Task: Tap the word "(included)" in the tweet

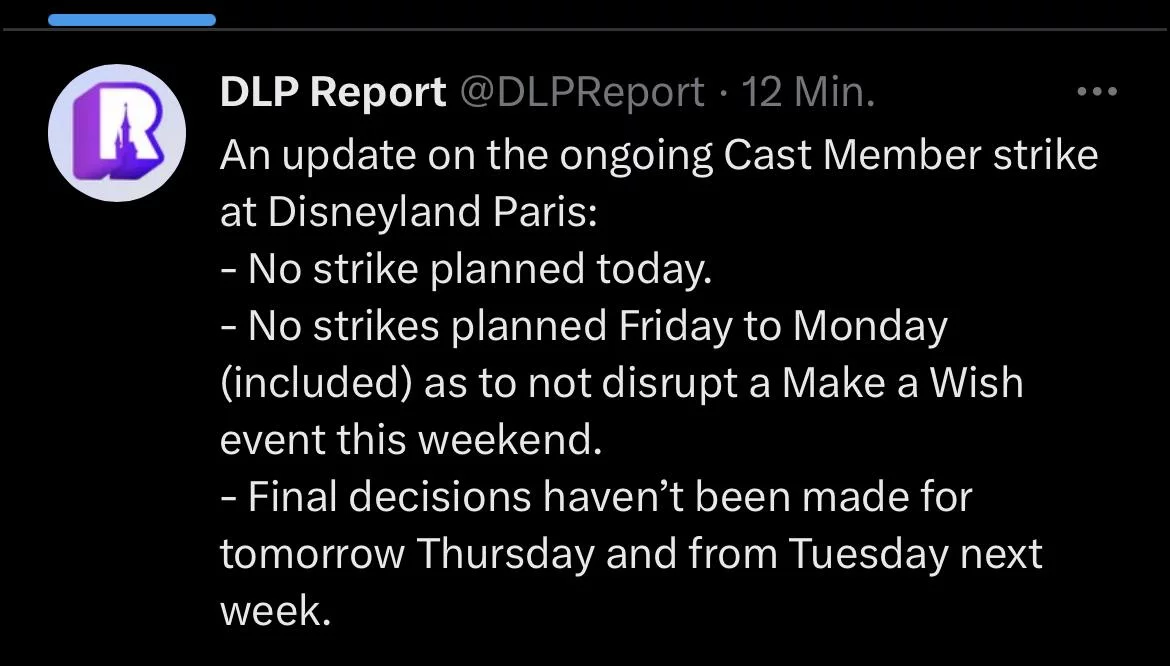Action: click(314, 383)
